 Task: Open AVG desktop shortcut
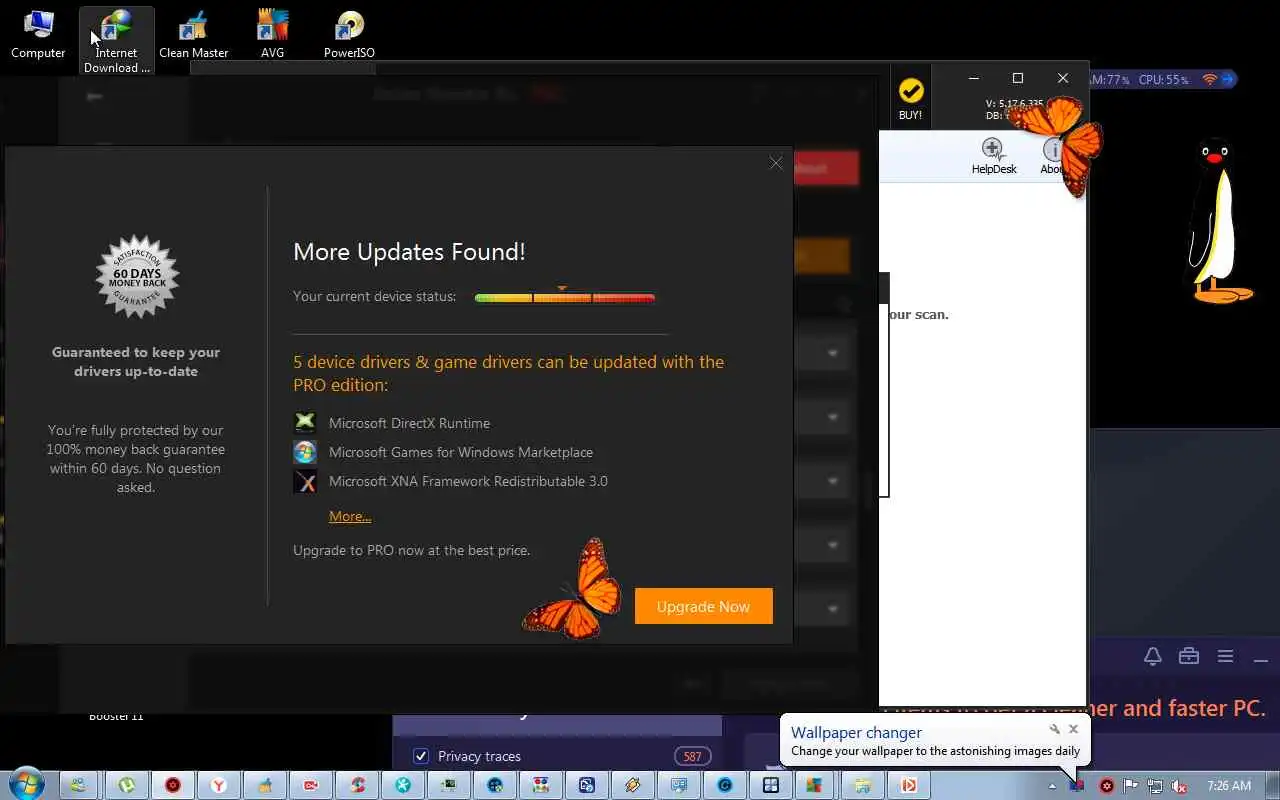click(x=272, y=35)
